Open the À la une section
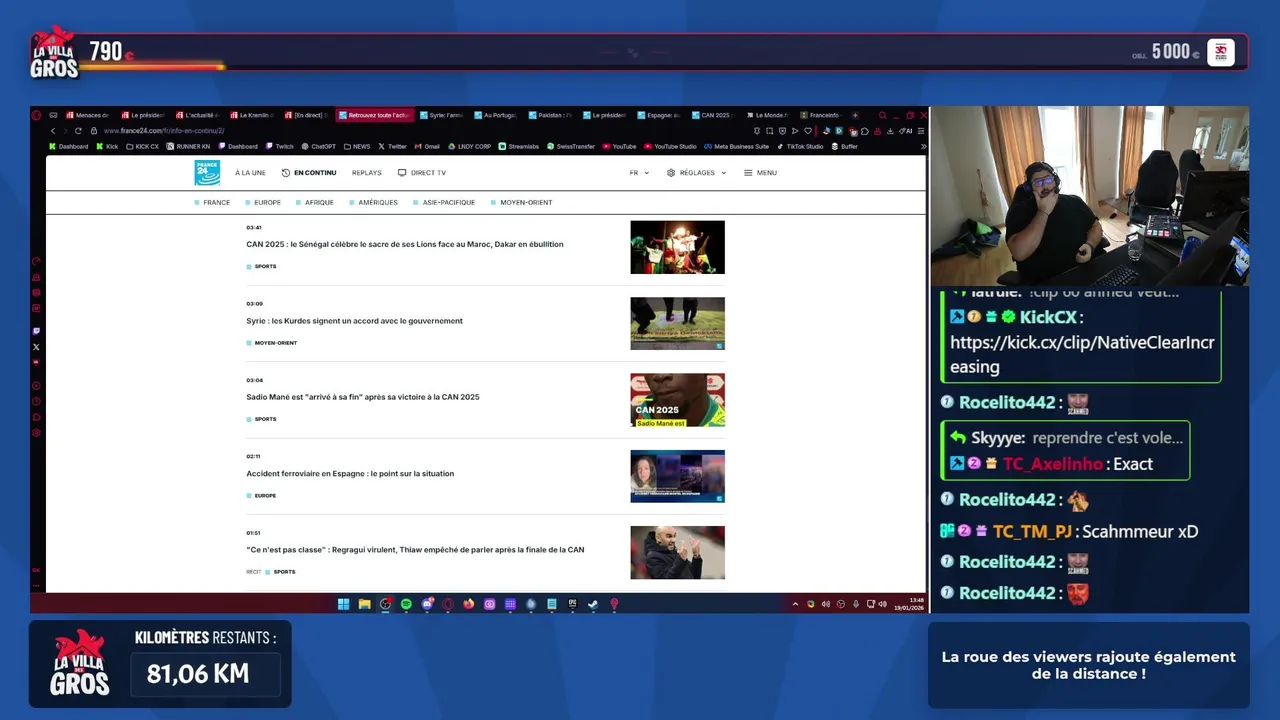Image resolution: width=1280 pixels, height=720 pixels. point(250,173)
